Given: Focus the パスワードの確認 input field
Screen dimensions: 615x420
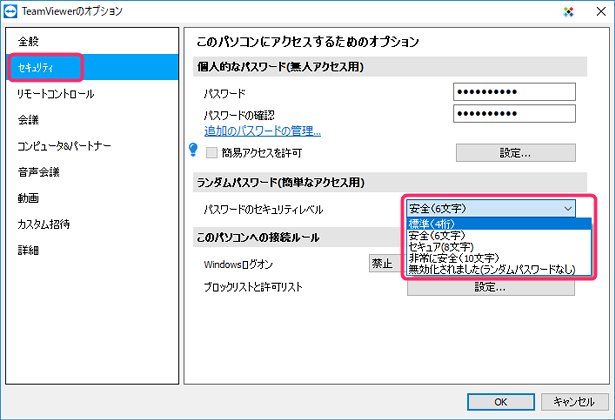Looking at the screenshot, I should point(514,114).
